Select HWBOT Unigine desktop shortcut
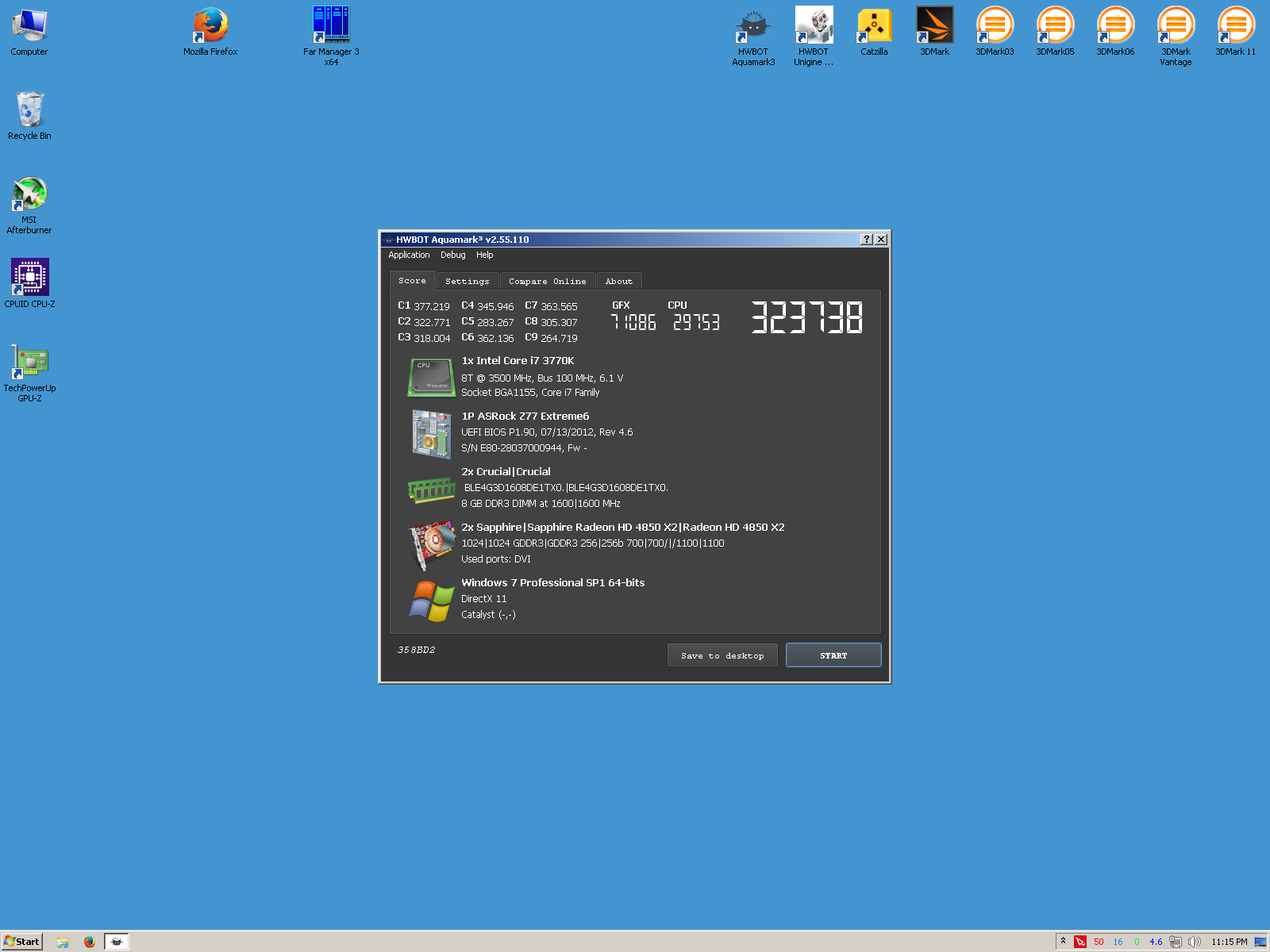The width and height of the screenshot is (1270, 952). 814,36
